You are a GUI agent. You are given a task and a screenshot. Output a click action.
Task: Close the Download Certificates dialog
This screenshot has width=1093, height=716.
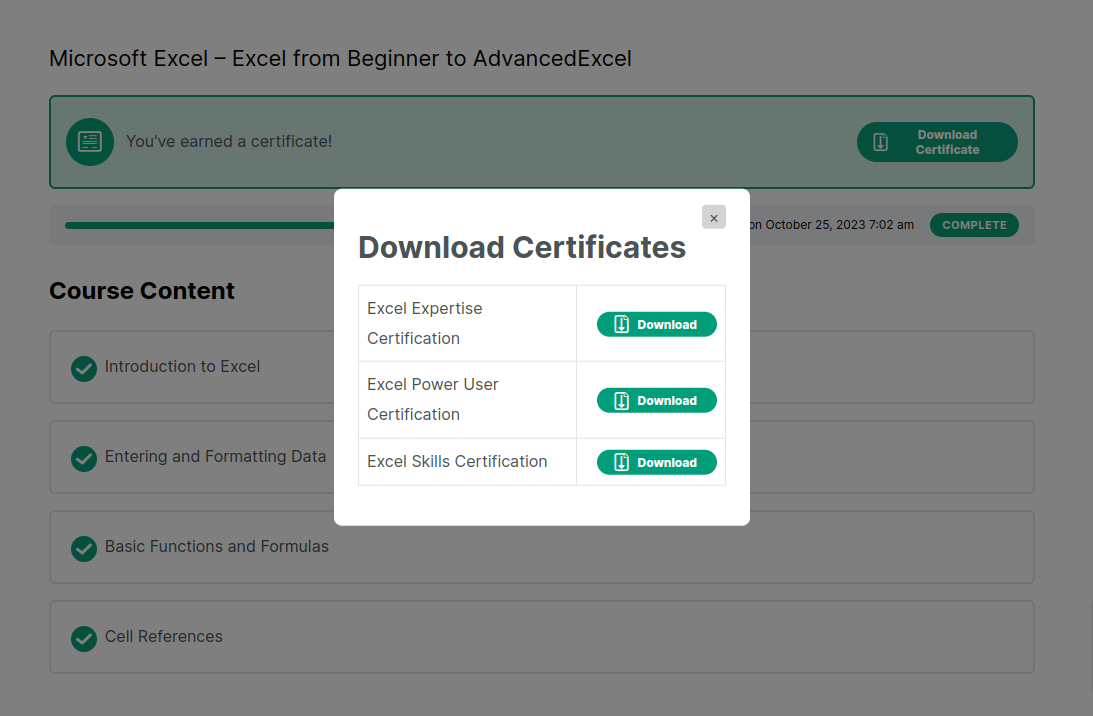713,218
